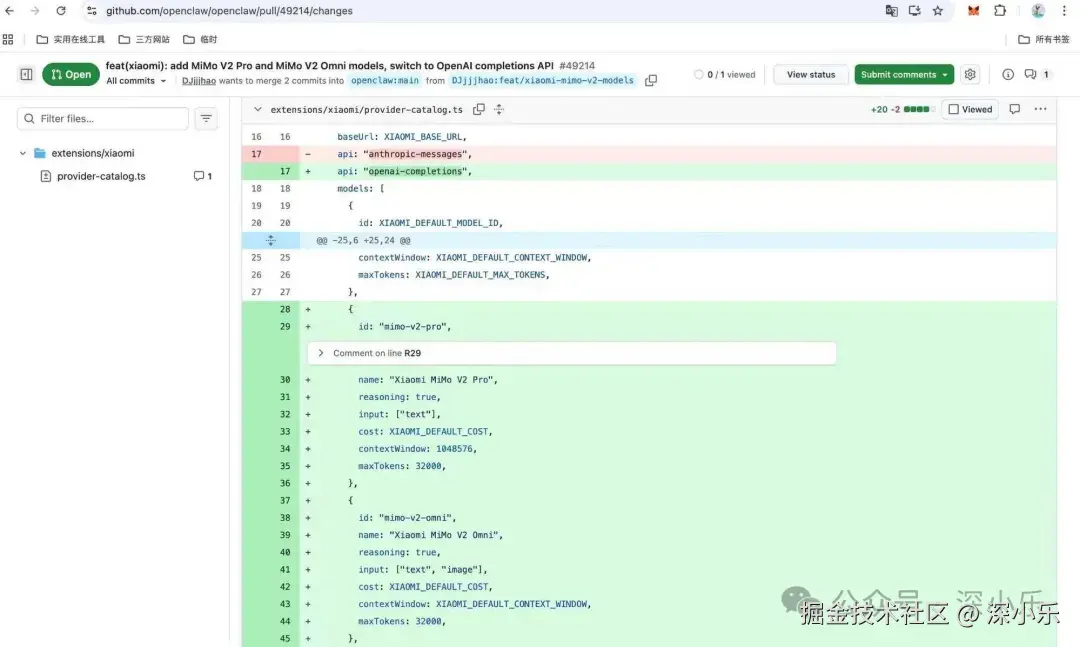Open the extensions puzzle icon
The width and height of the screenshot is (1080, 647).
pyautogui.click(x=1000, y=11)
